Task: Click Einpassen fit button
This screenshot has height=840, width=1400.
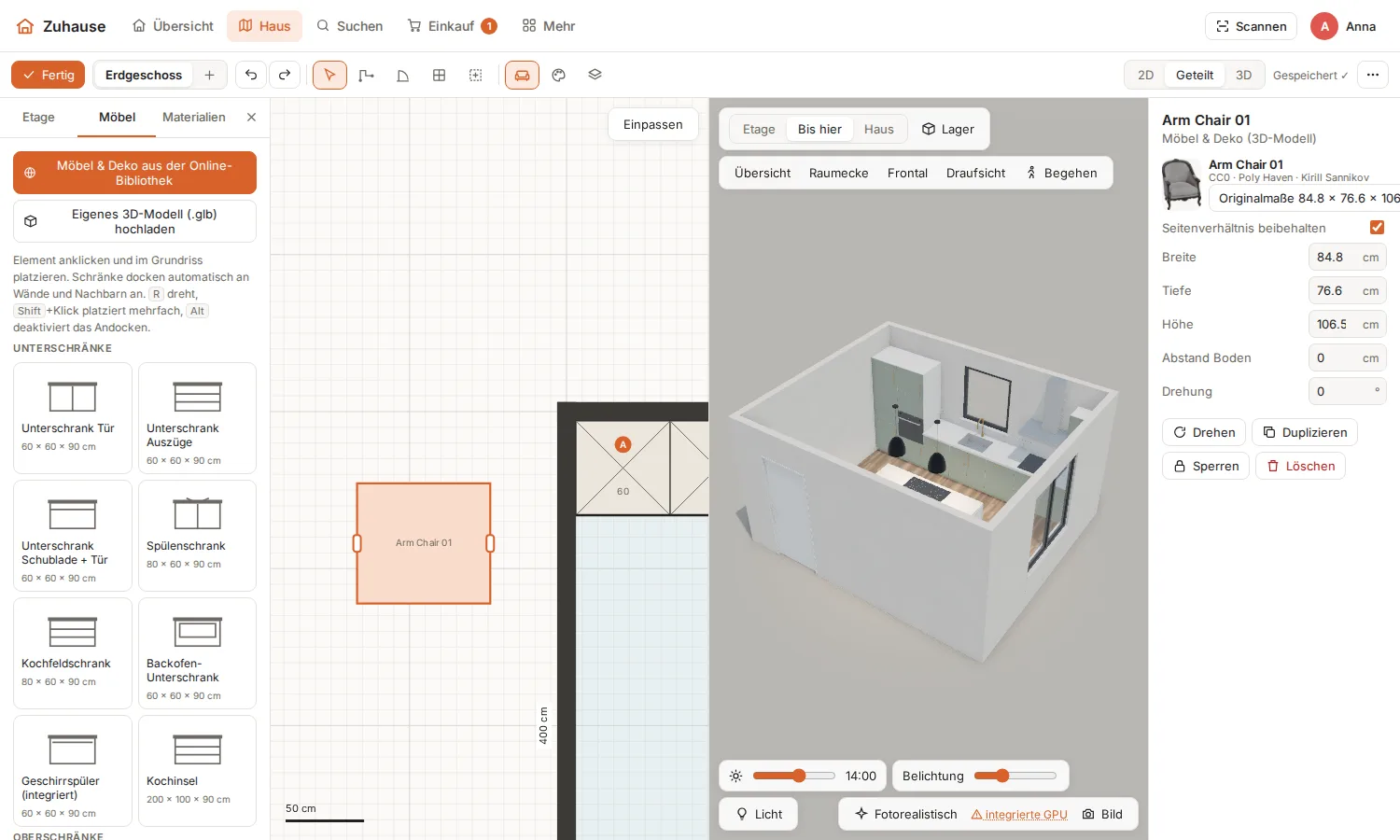Action: 653,124
